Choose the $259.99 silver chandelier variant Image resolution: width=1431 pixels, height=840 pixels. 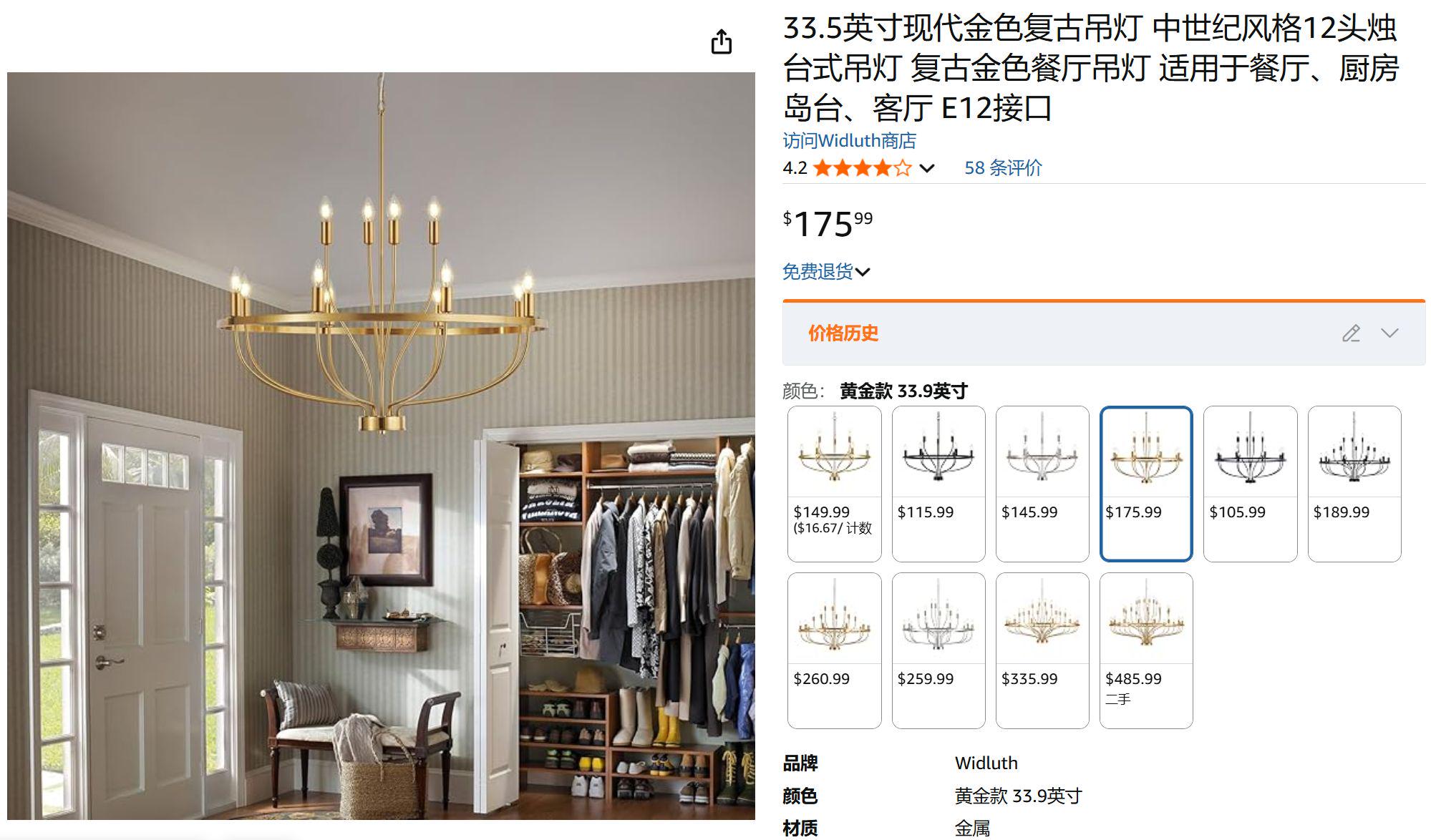tap(938, 650)
